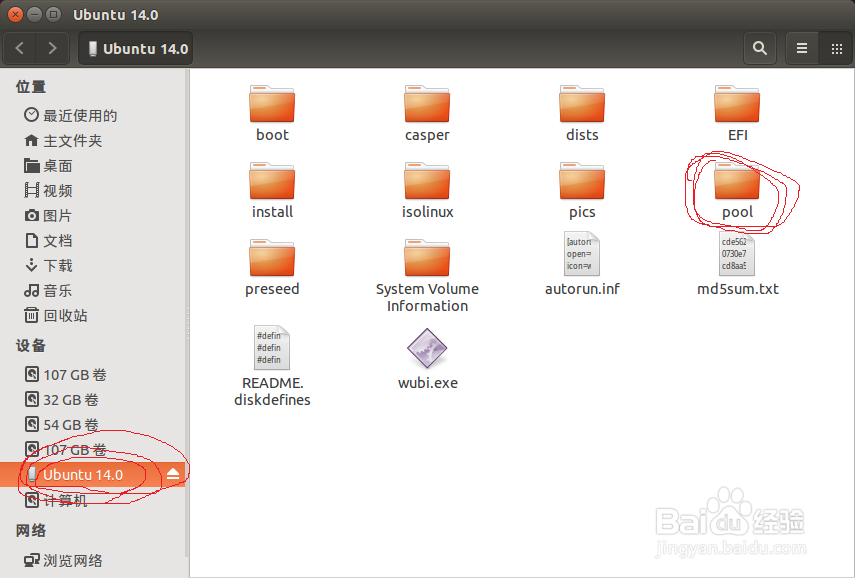The height and width of the screenshot is (578, 855).
Task: Go to 主文件夹 home folder
Action: pyautogui.click(x=63, y=141)
